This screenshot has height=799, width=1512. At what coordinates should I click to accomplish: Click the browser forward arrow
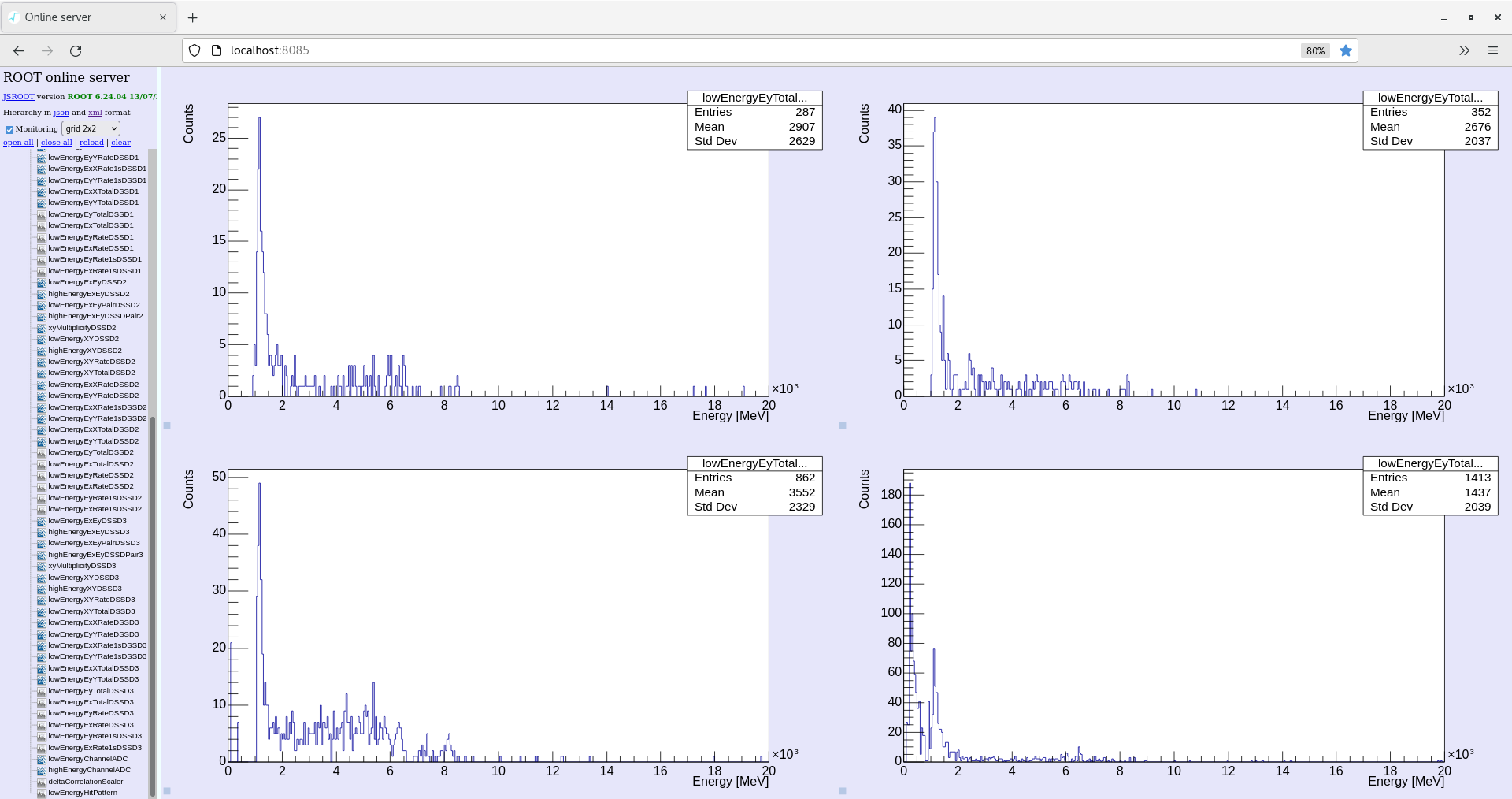click(x=47, y=50)
